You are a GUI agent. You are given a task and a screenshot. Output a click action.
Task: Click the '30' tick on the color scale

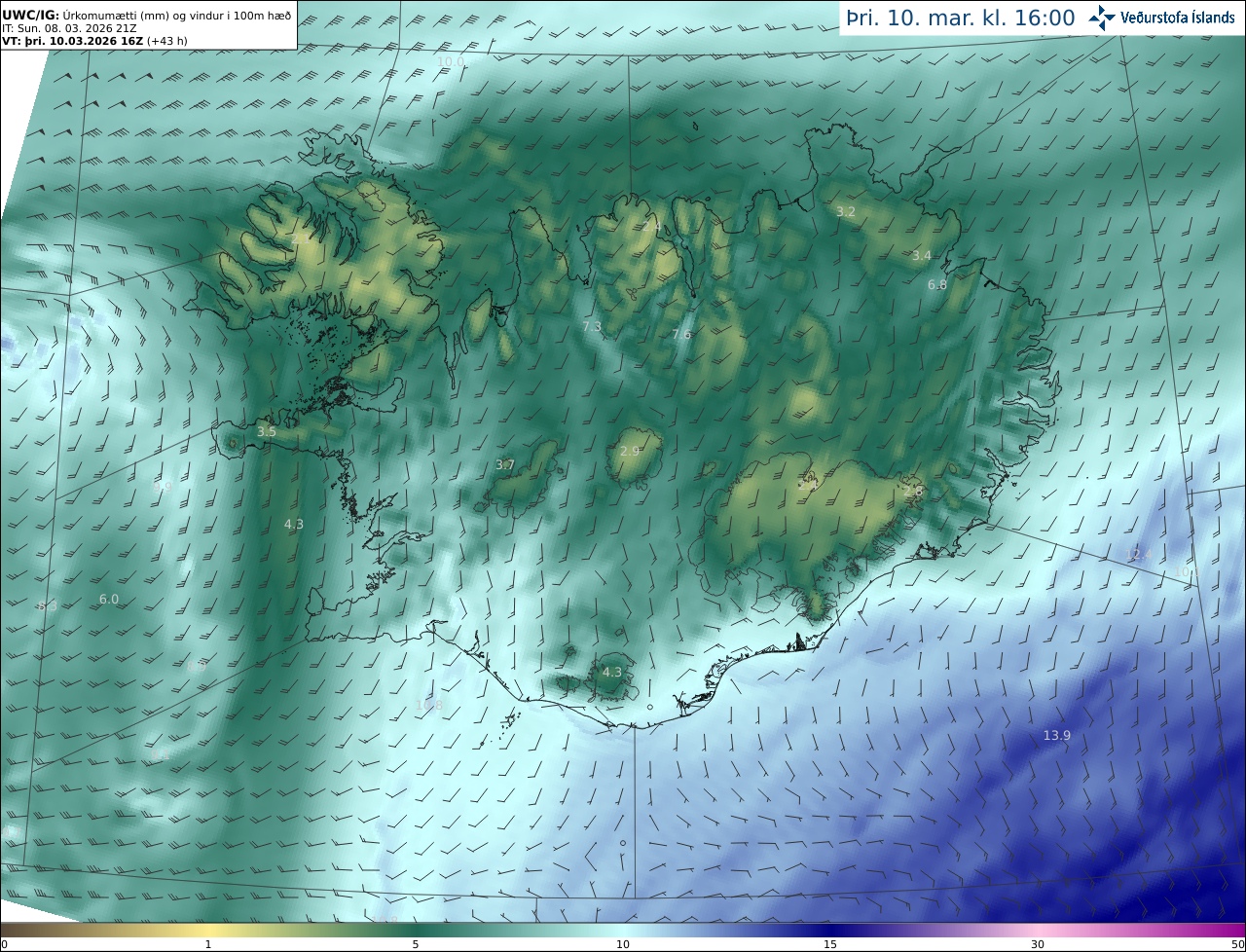pyautogui.click(x=1038, y=944)
